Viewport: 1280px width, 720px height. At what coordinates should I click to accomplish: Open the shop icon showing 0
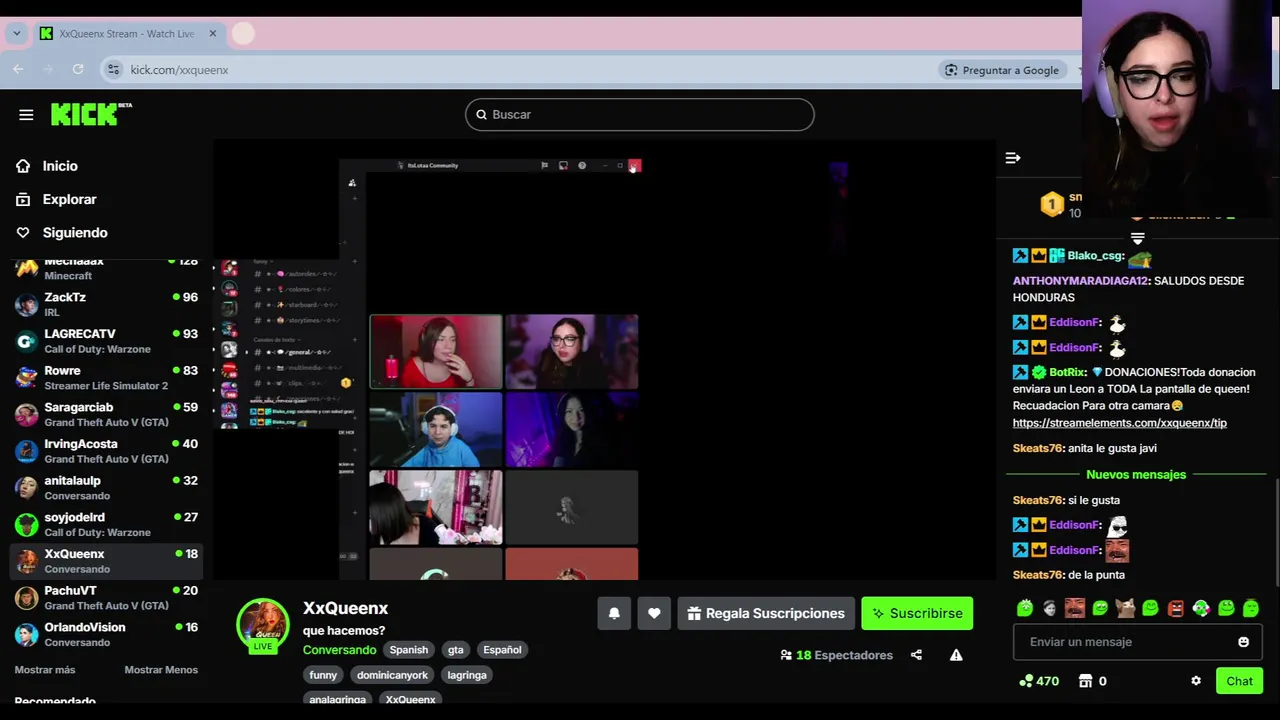pyautogui.click(x=1092, y=681)
